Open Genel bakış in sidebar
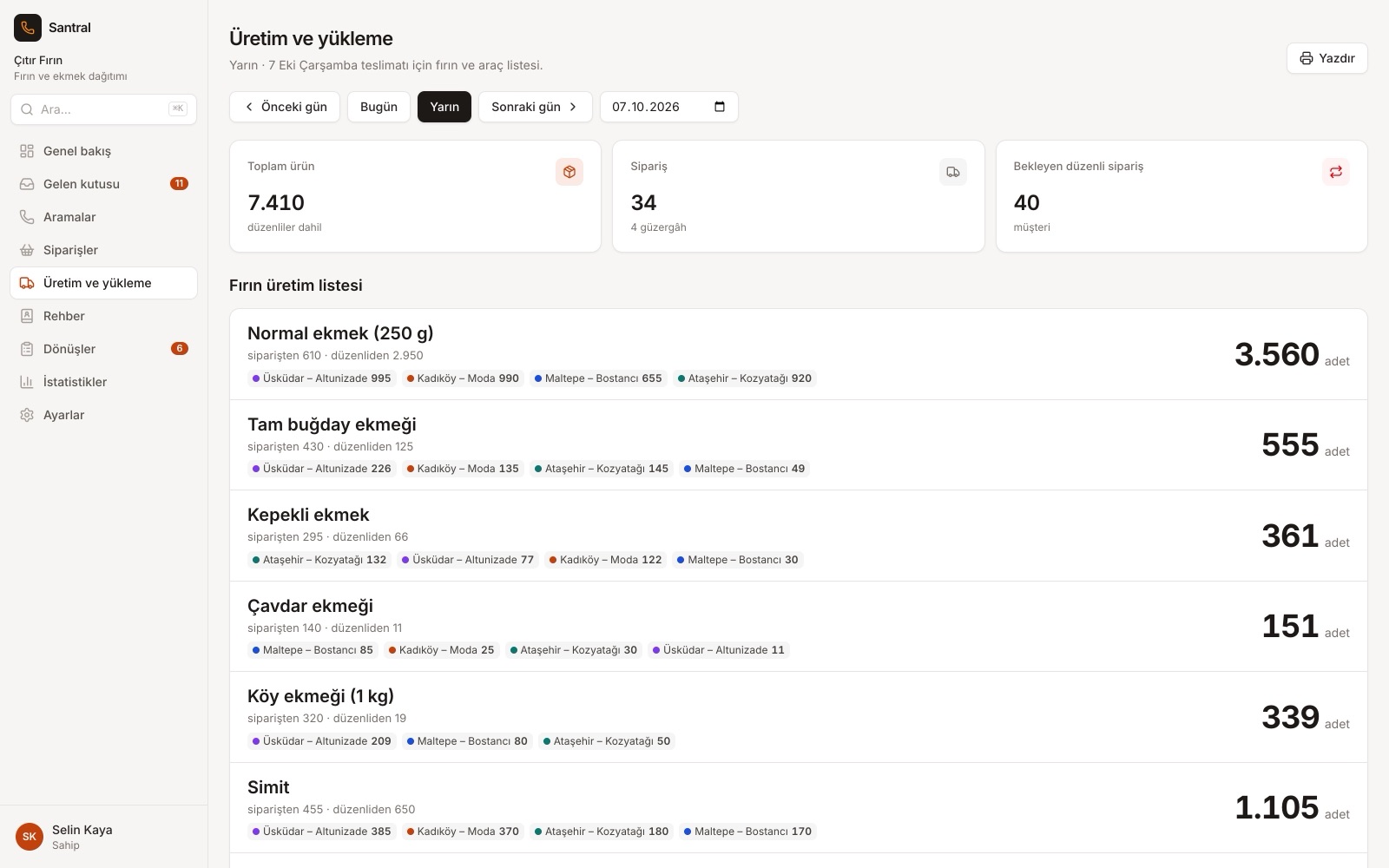The image size is (1389, 868). 104,151
